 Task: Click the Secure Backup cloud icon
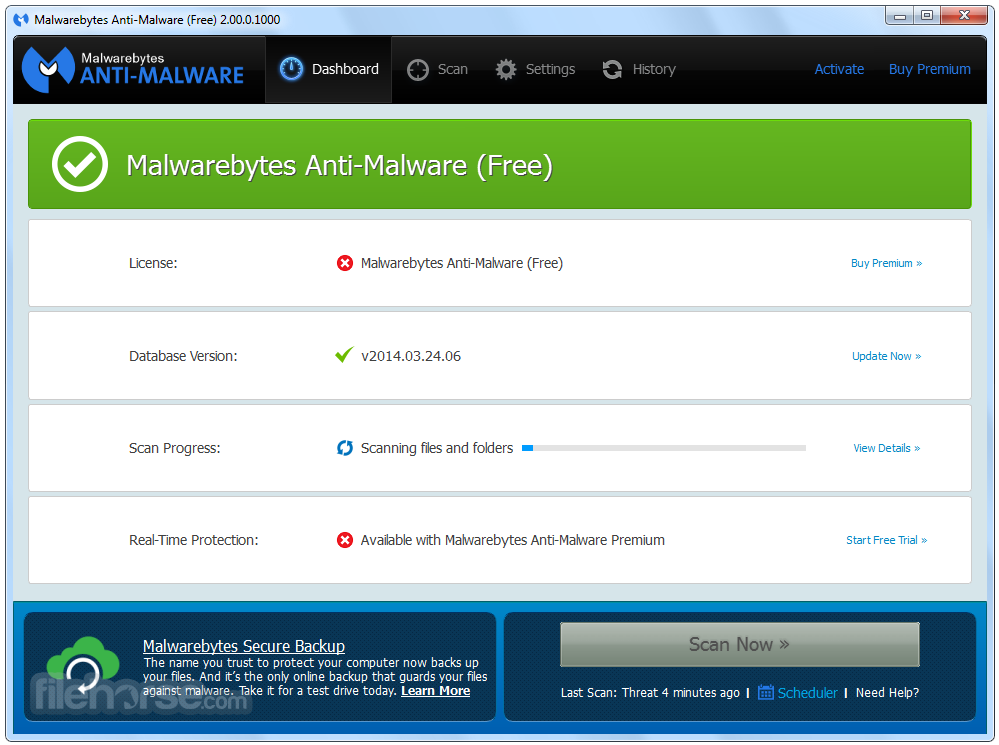coord(83,667)
